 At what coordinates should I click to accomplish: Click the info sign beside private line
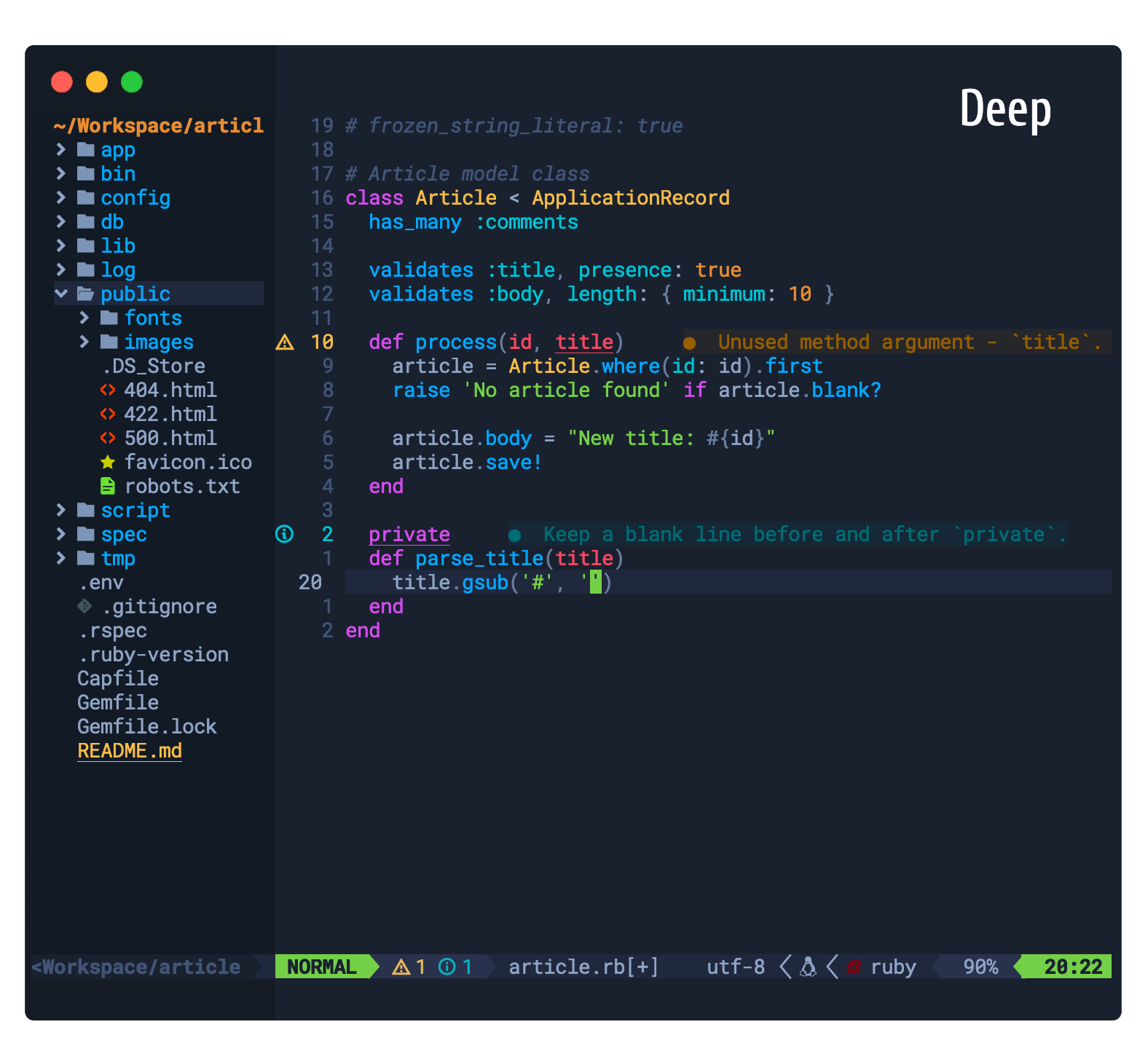pyautogui.click(x=285, y=534)
